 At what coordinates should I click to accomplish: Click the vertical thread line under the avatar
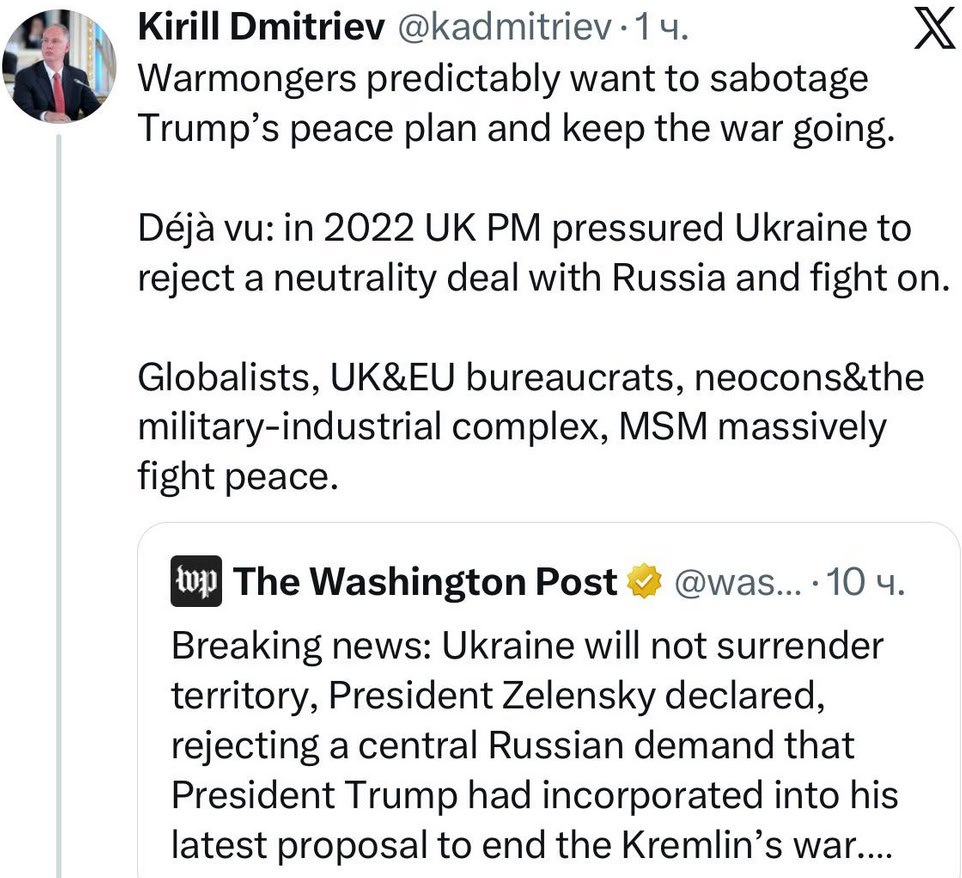[x=59, y=500]
